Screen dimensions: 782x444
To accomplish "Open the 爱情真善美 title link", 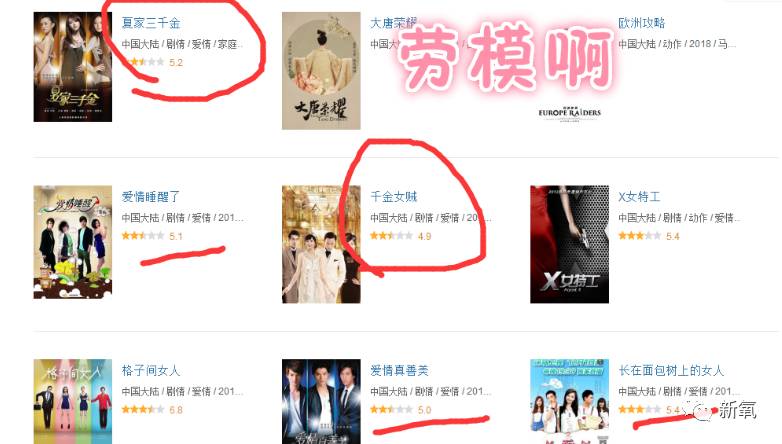I will point(399,370).
